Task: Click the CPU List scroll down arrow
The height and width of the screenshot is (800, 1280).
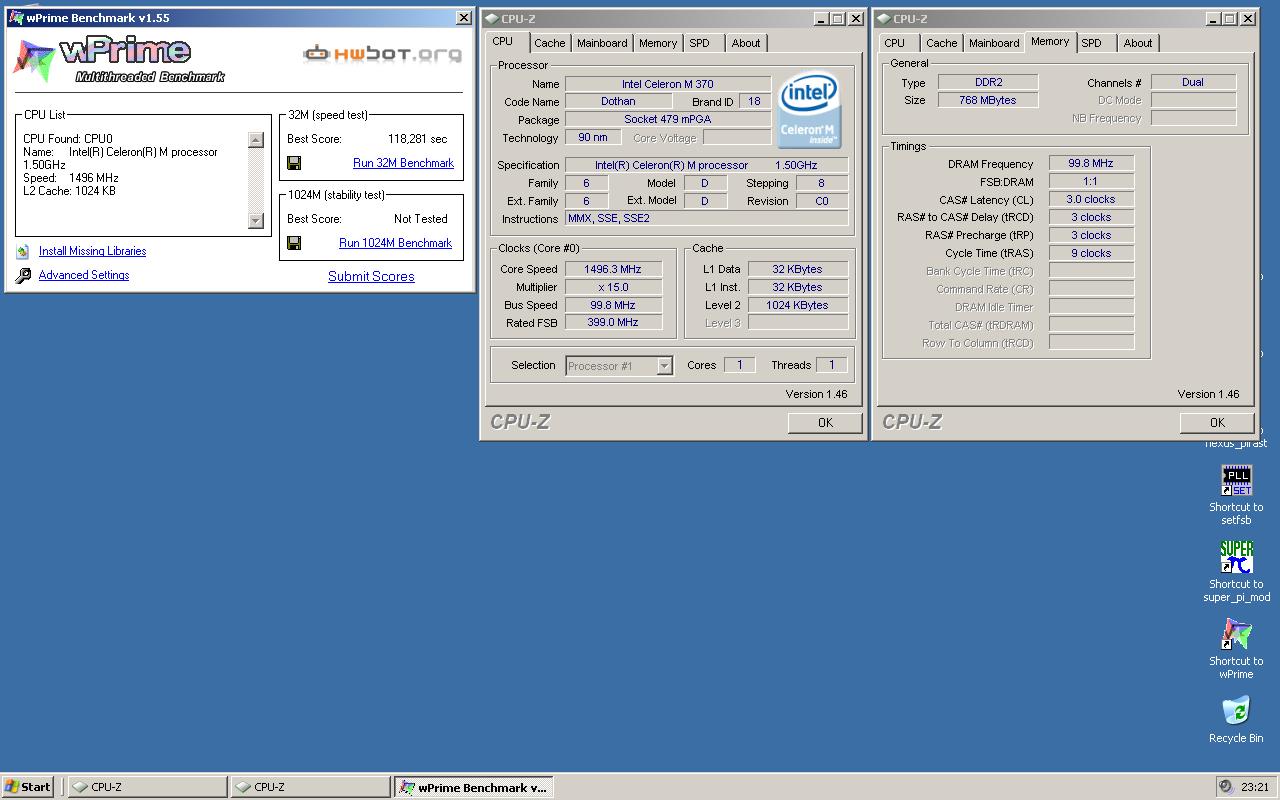Action: (256, 221)
